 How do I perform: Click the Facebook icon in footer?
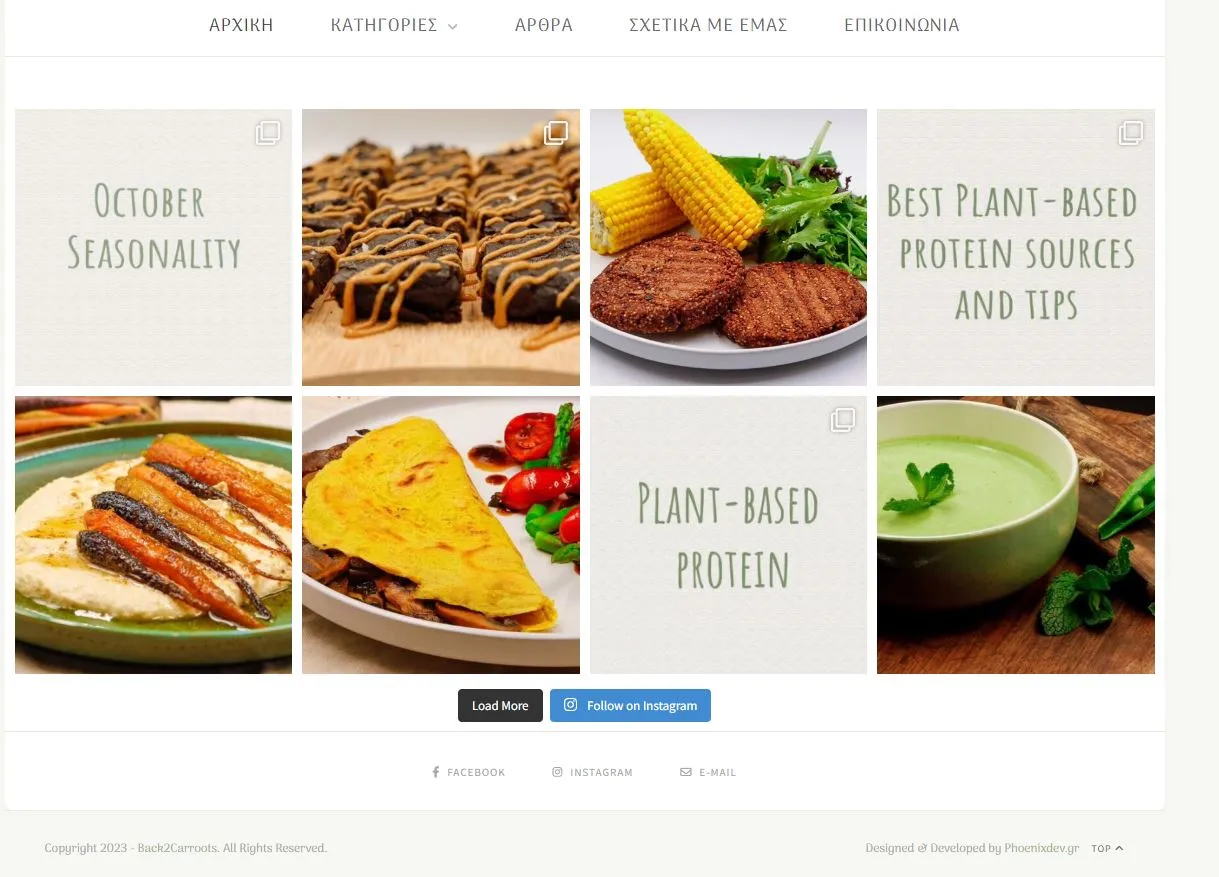[436, 772]
